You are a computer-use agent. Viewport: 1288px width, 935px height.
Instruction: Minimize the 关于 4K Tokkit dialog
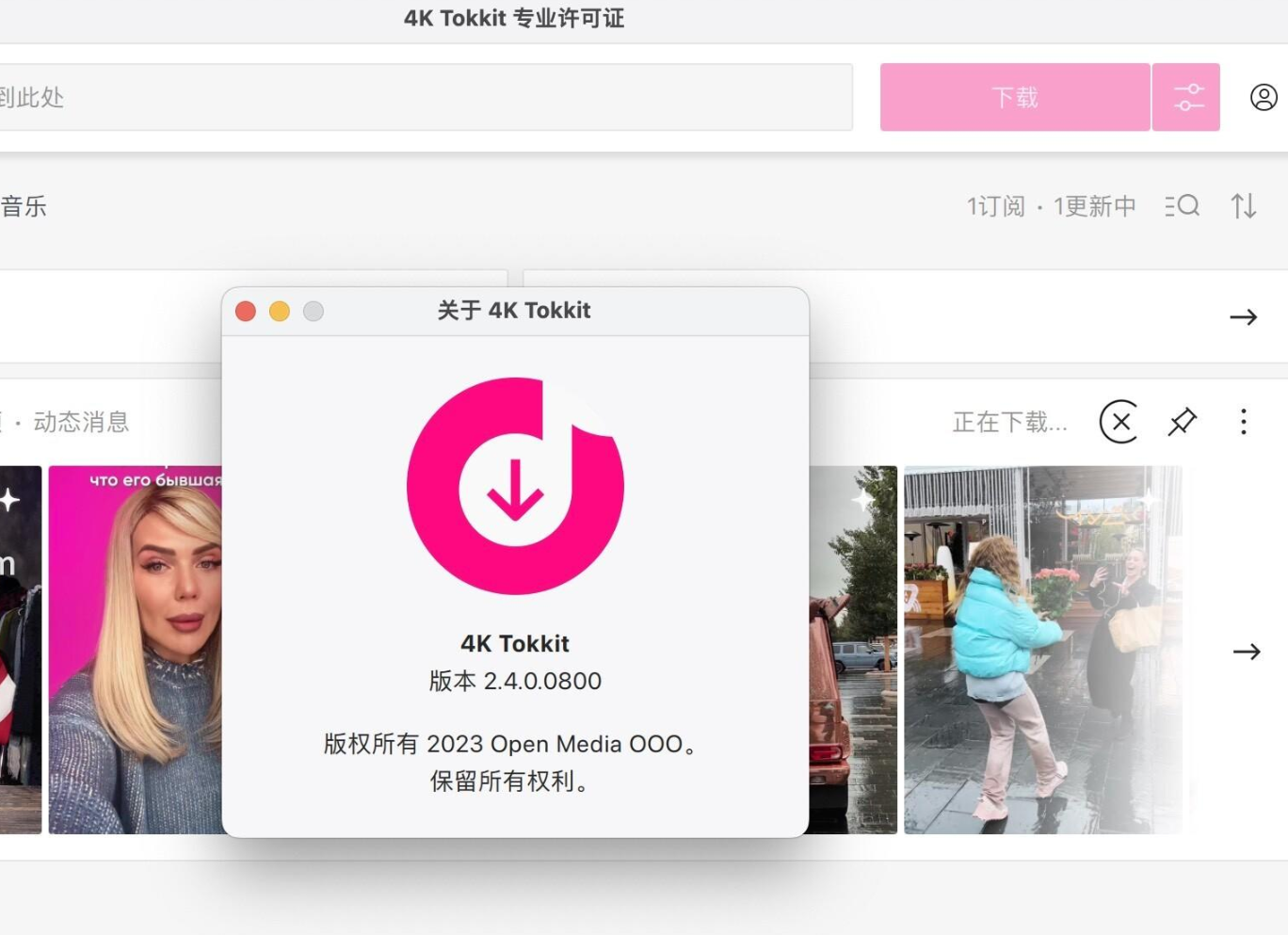point(280,312)
